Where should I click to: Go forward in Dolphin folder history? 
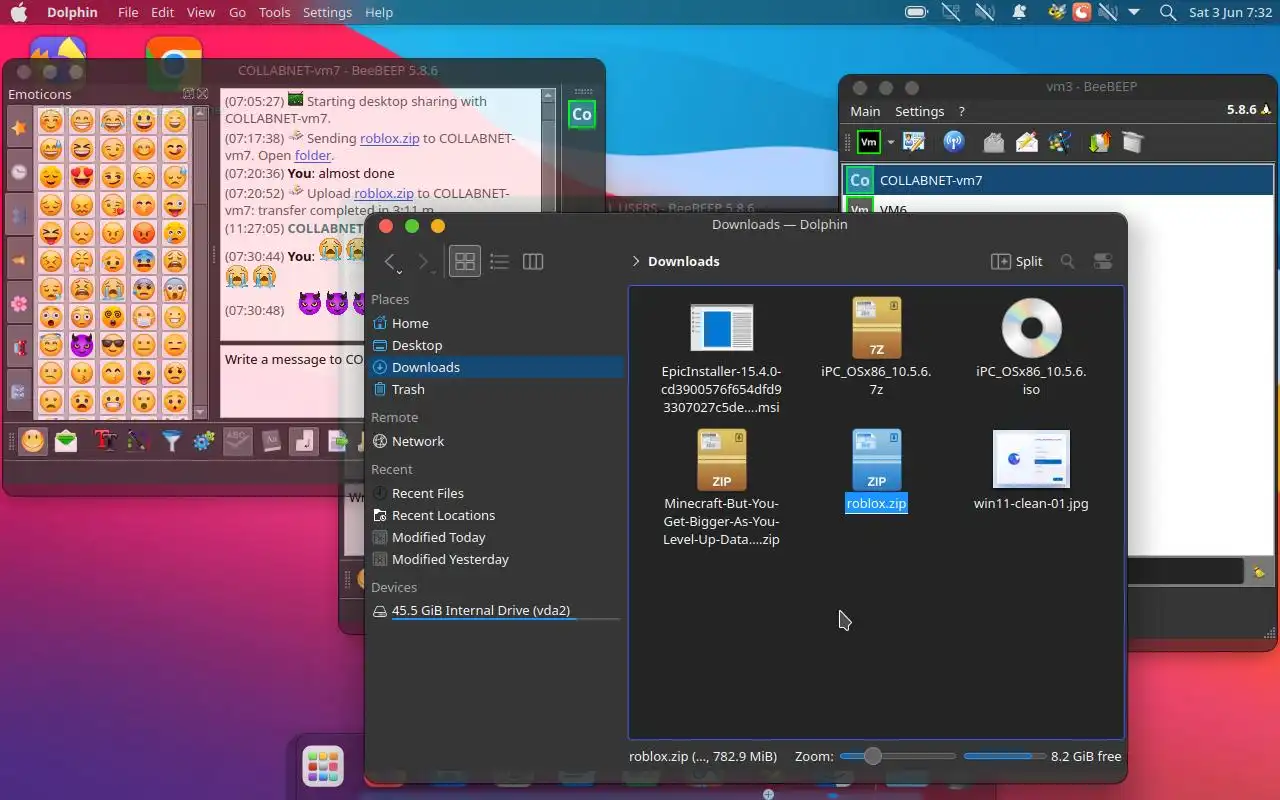[423, 262]
